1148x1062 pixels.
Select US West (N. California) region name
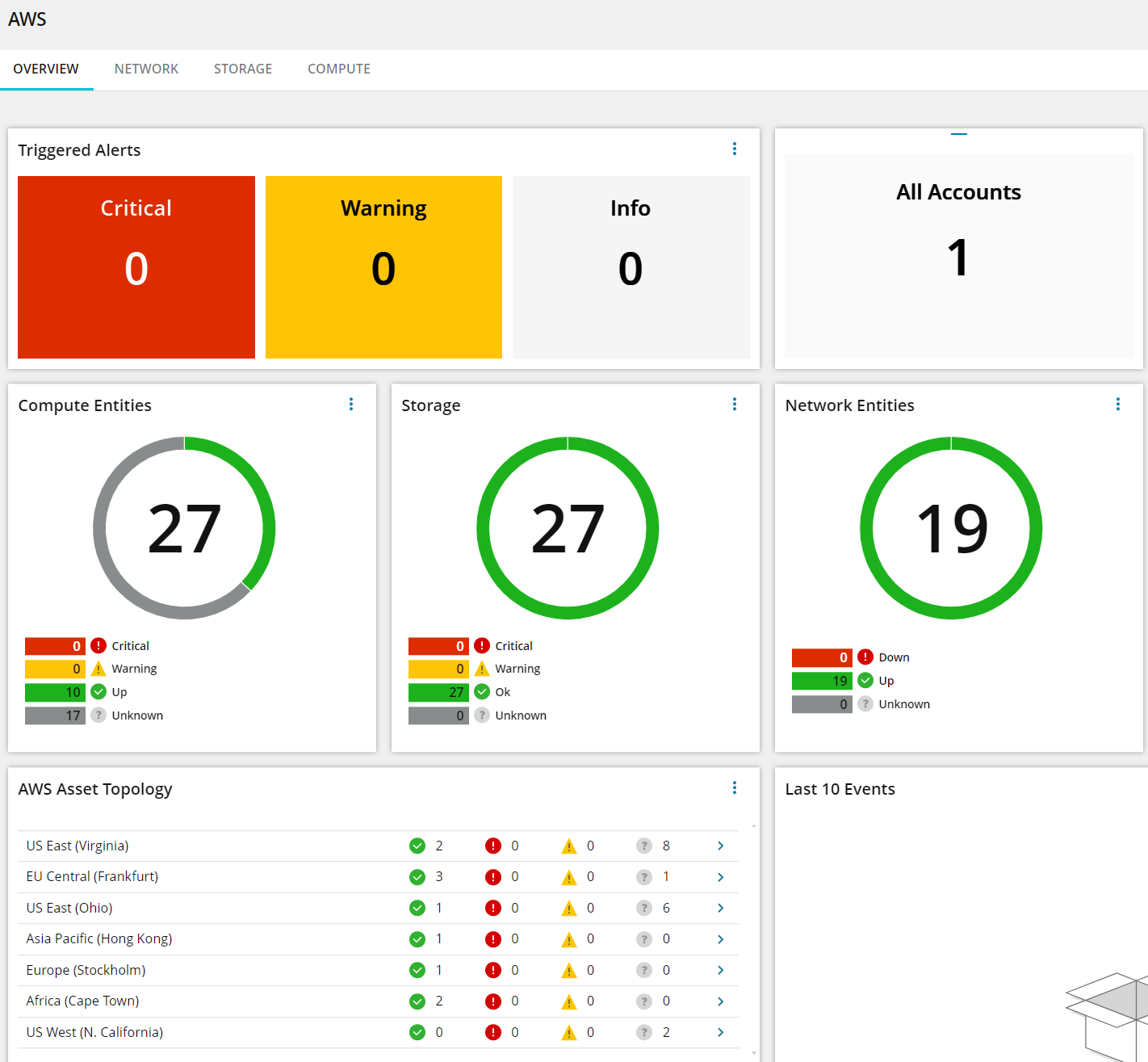coord(94,1032)
